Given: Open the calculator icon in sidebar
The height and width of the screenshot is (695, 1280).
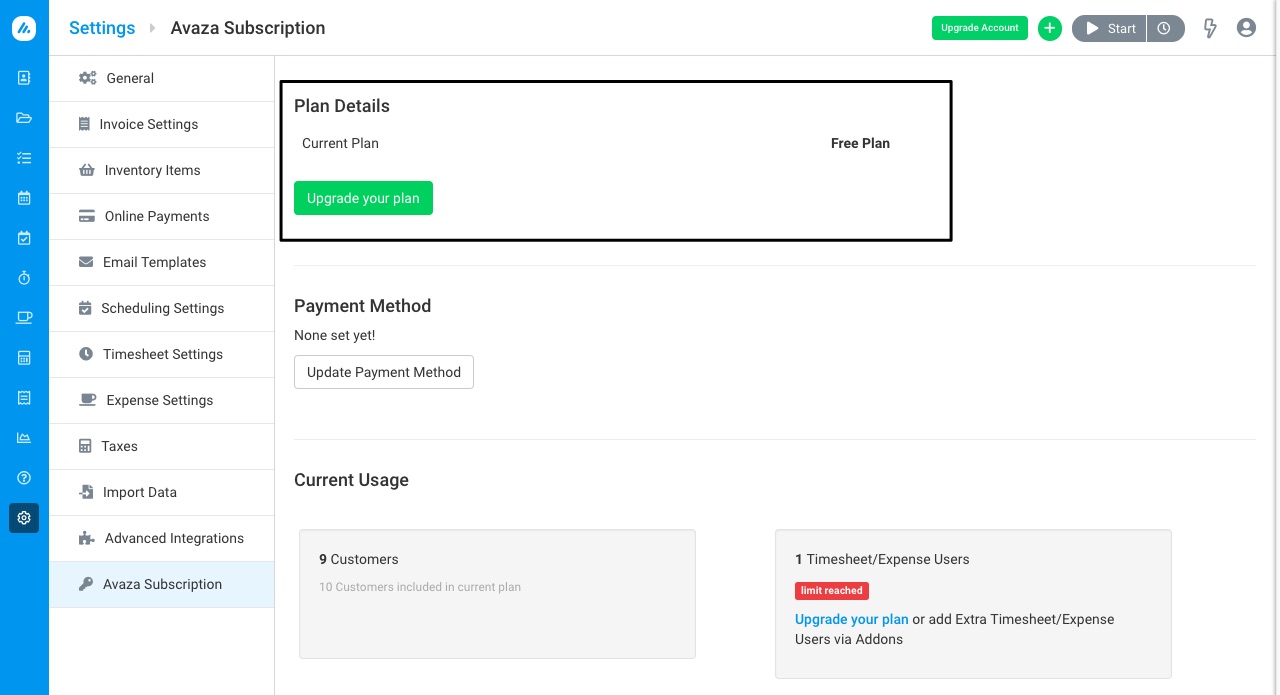Looking at the screenshot, I should tap(24, 358).
